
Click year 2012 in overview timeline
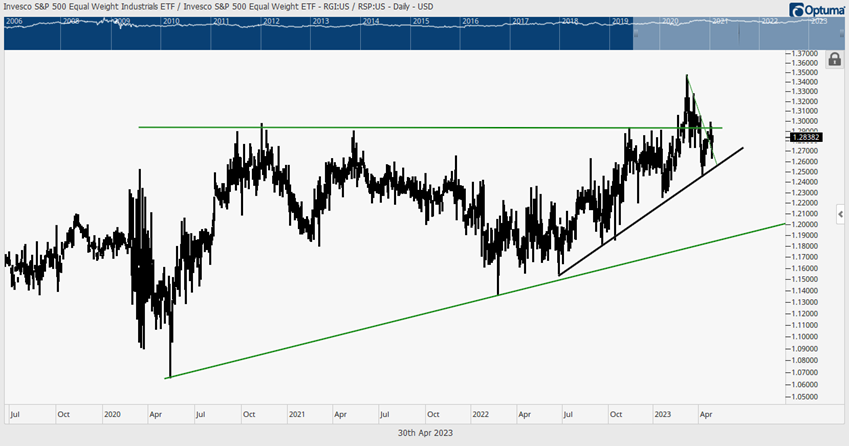(x=271, y=21)
